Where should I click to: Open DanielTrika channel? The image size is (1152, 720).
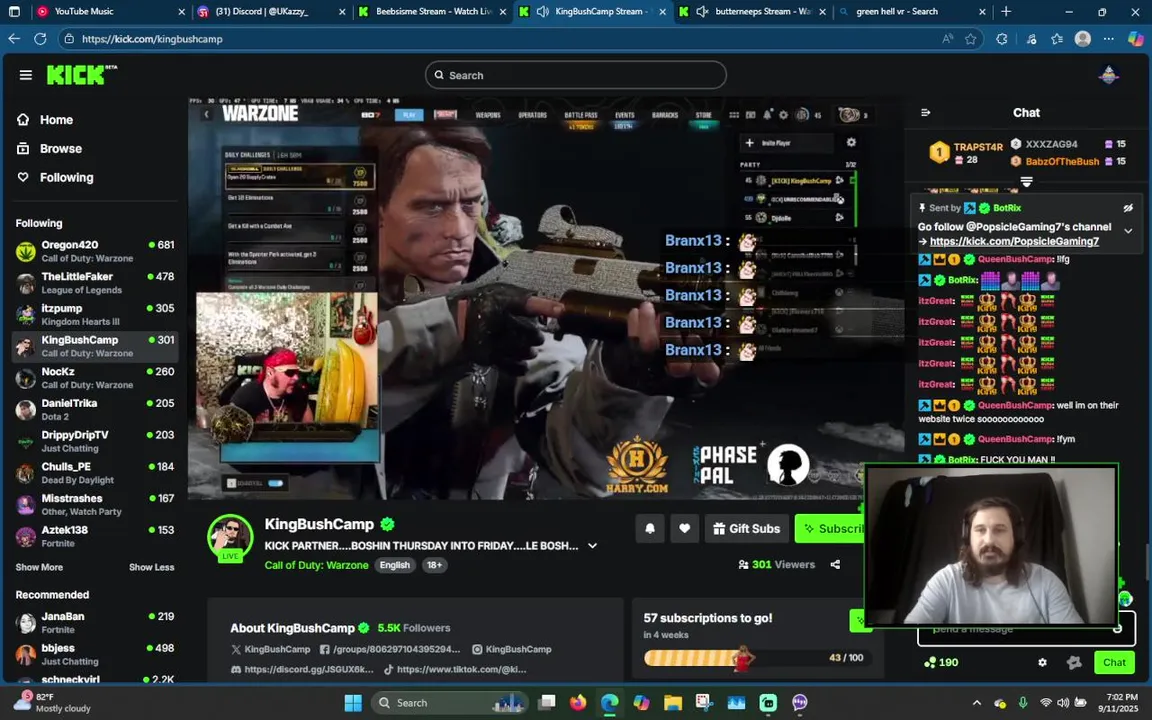[x=95, y=409]
